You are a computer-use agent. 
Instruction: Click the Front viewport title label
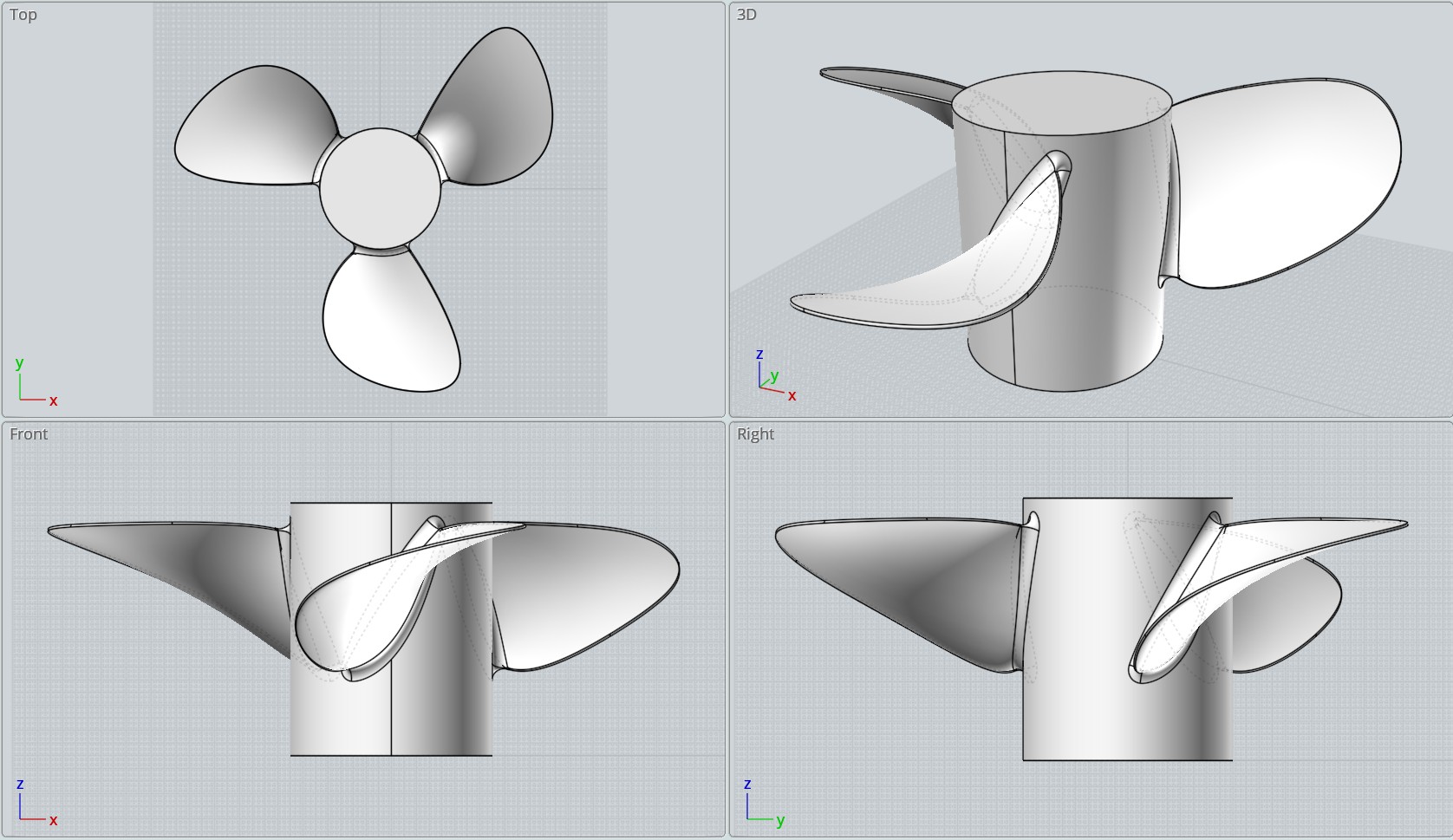pos(29,434)
